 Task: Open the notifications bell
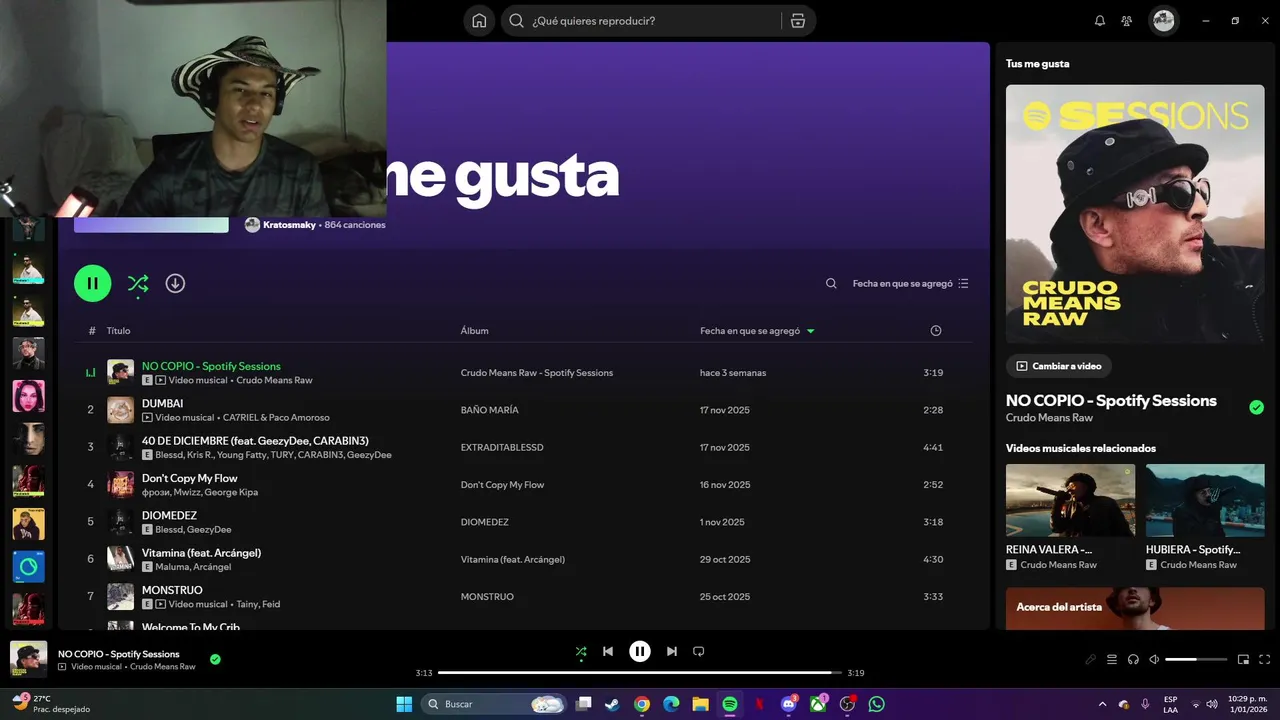pyautogui.click(x=1100, y=21)
